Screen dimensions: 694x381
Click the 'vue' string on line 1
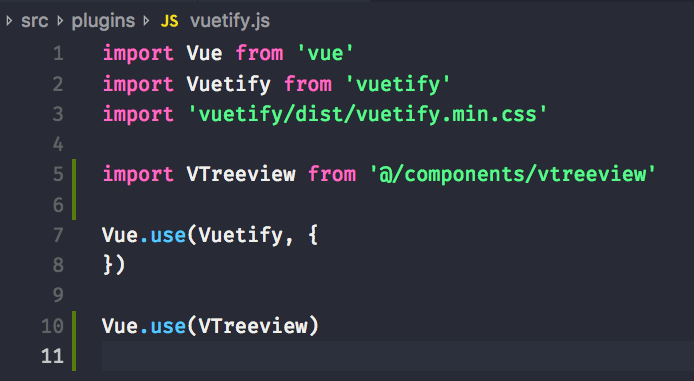click(x=325, y=54)
